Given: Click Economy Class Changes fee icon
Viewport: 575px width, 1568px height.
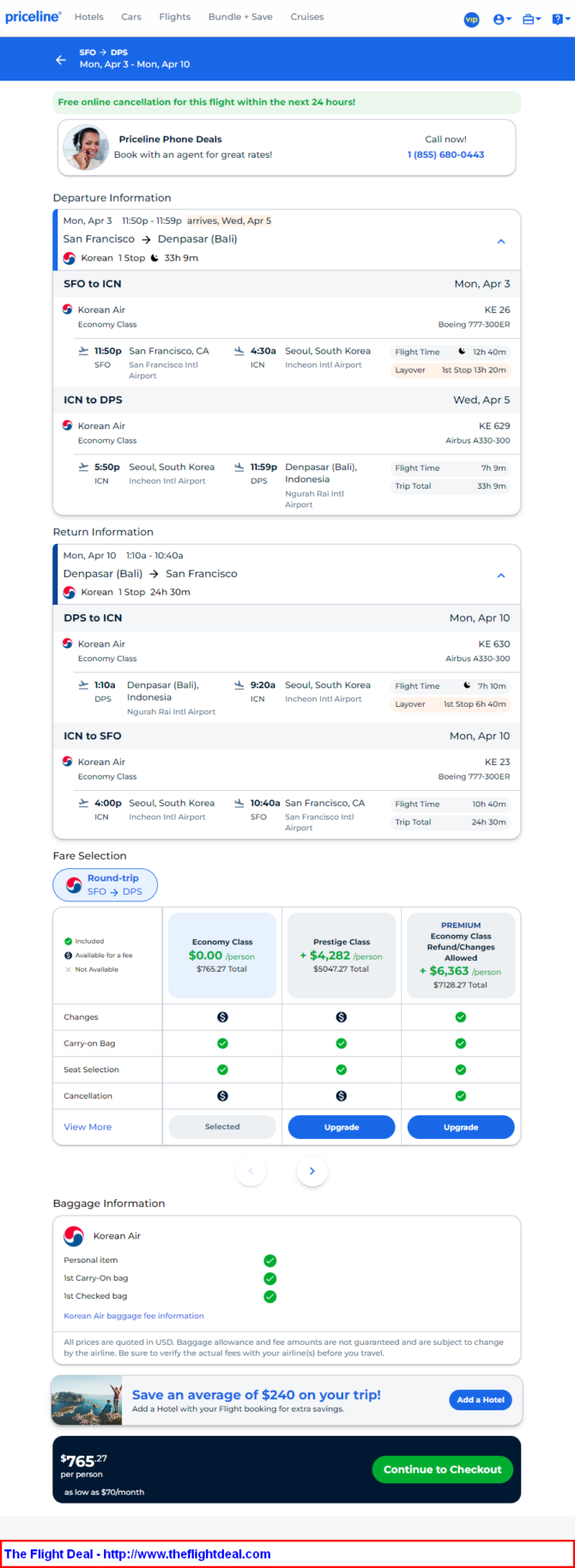Looking at the screenshot, I should 222,1017.
